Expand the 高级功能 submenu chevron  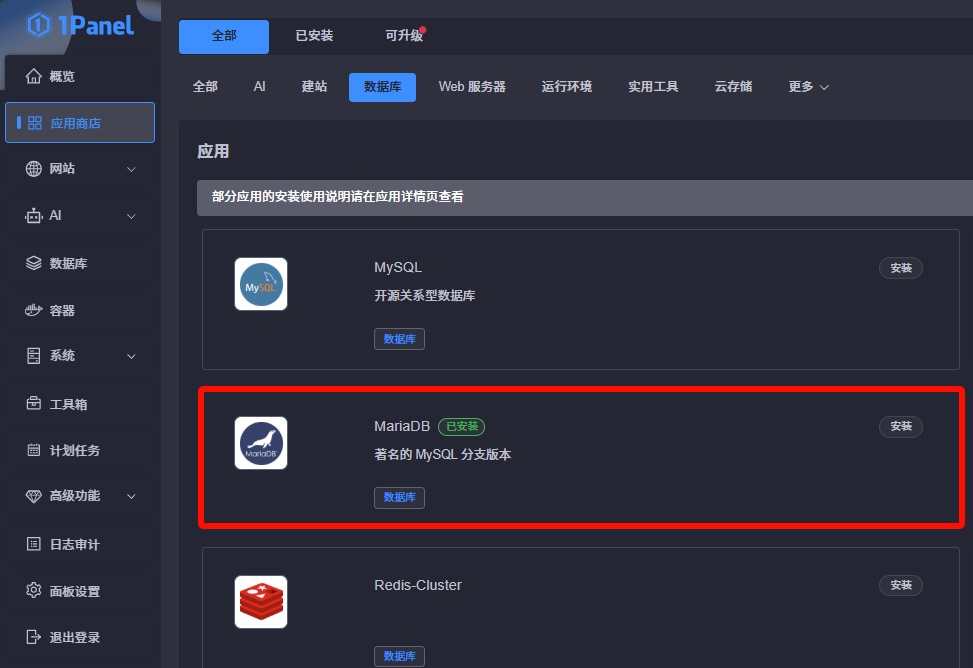[131, 497]
